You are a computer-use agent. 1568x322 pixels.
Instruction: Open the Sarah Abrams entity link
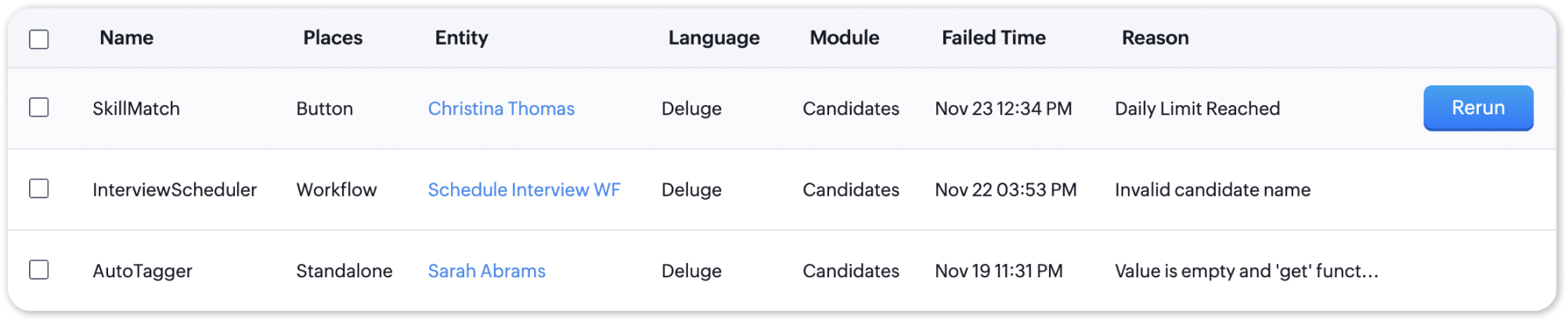pos(486,271)
